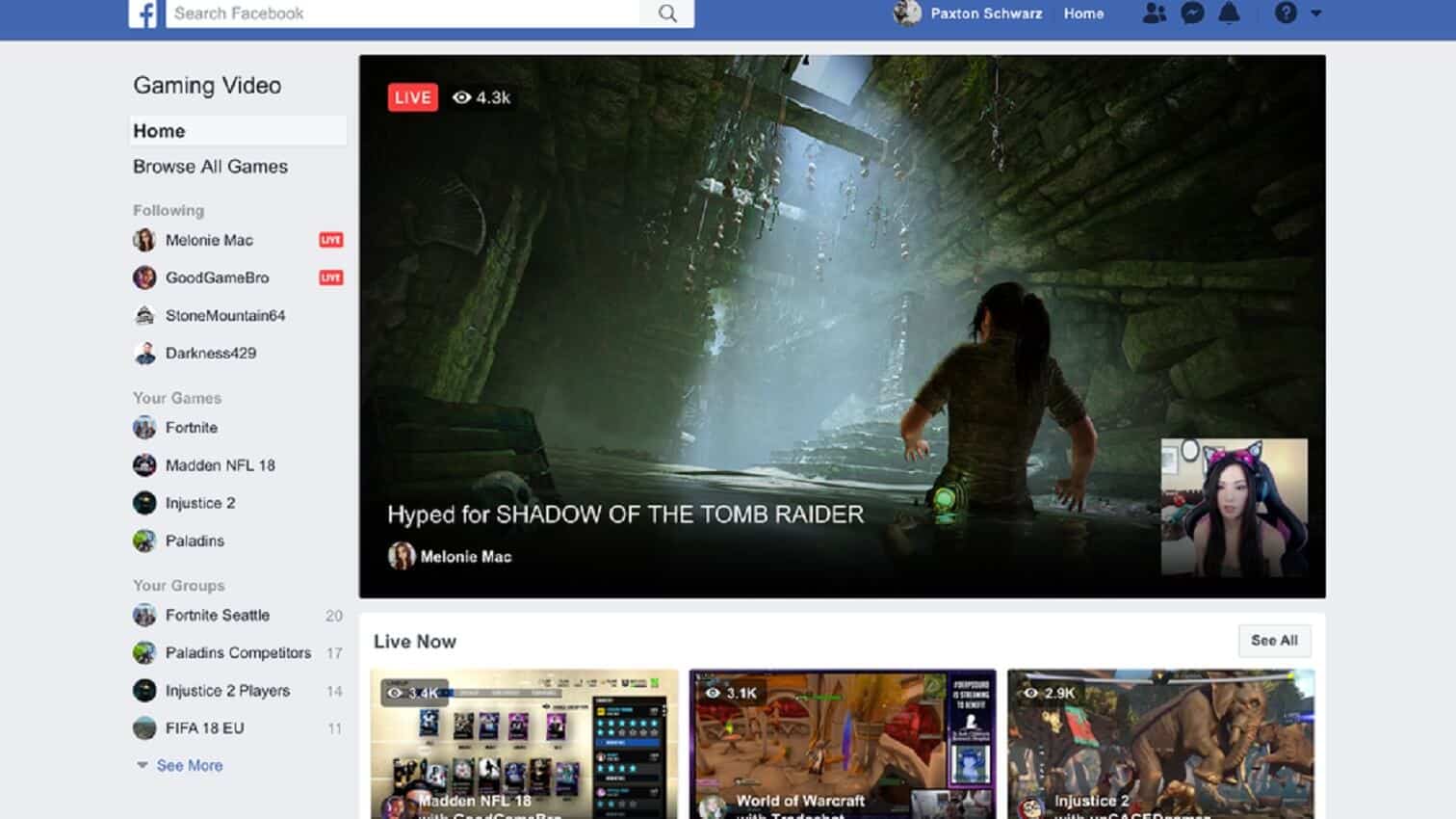Click See All in Live Now
1456x819 pixels.
click(x=1274, y=641)
